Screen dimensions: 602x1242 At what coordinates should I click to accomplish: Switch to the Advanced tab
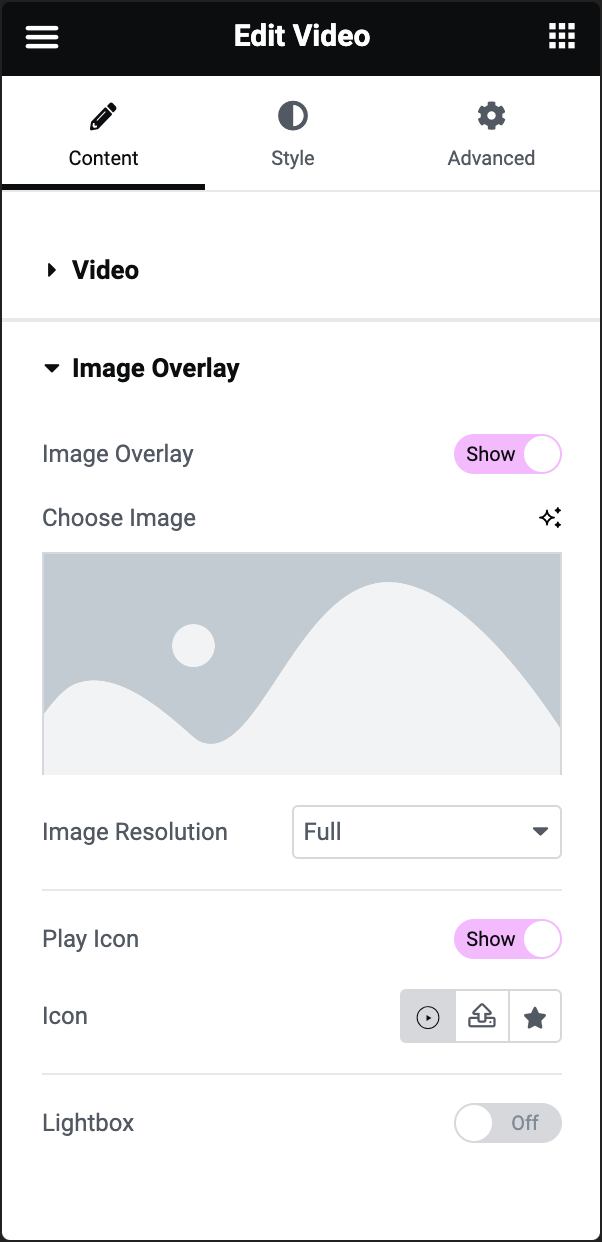coord(491,133)
